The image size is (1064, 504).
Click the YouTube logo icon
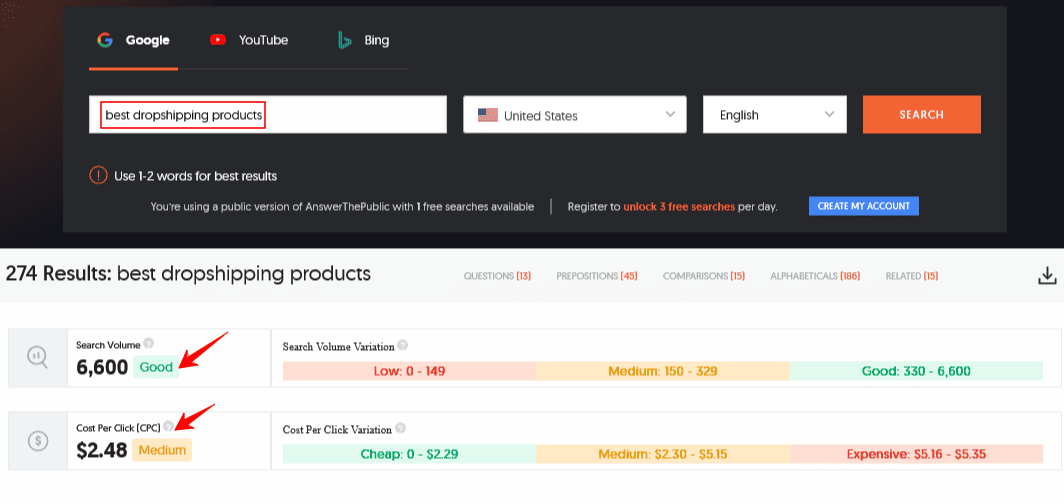point(218,40)
